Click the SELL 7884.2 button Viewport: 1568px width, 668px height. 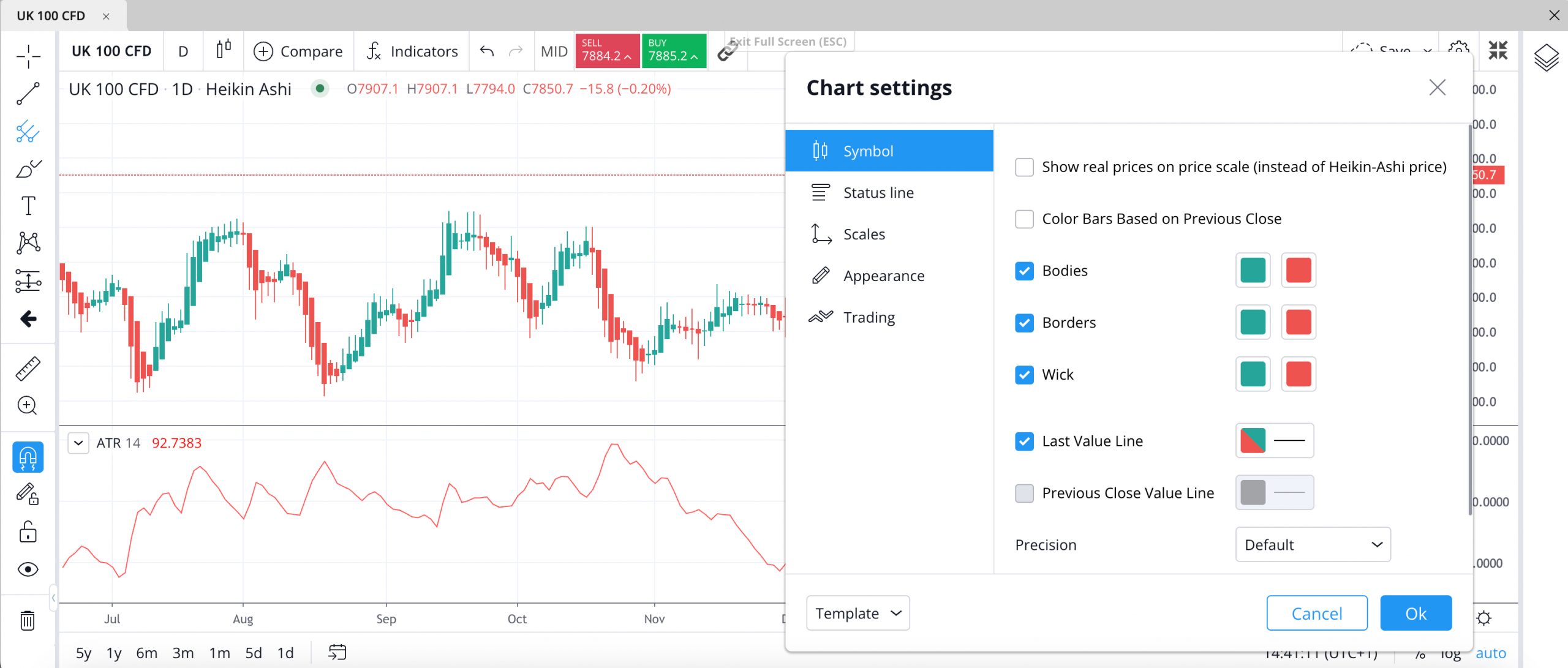[x=606, y=51]
